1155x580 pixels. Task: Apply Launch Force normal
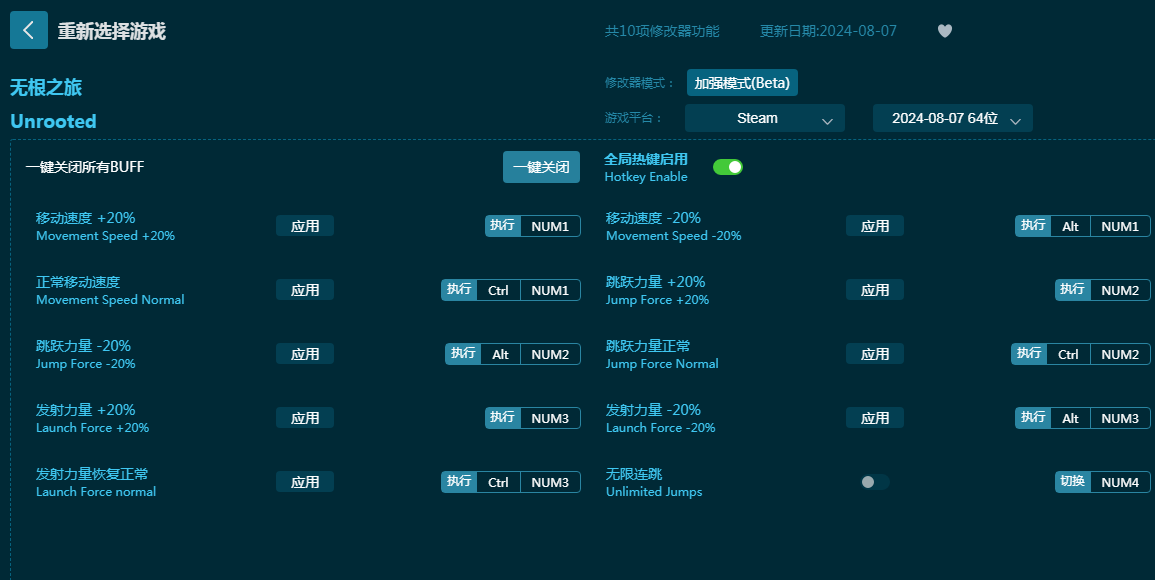(x=305, y=482)
